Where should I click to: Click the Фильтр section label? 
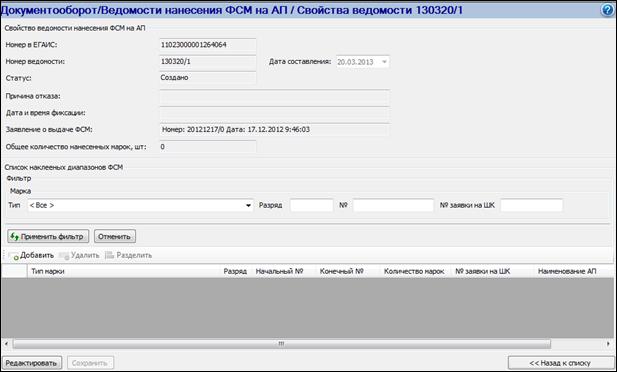tap(18, 178)
